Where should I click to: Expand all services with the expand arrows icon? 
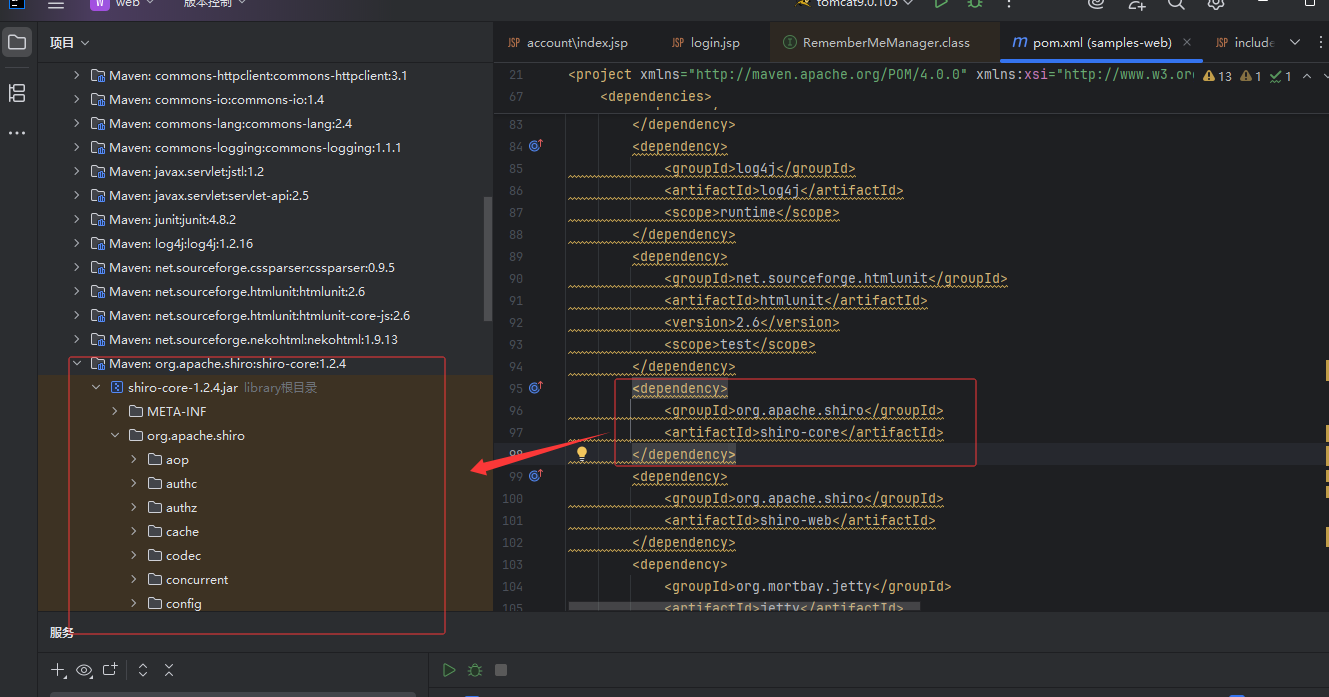click(143, 670)
